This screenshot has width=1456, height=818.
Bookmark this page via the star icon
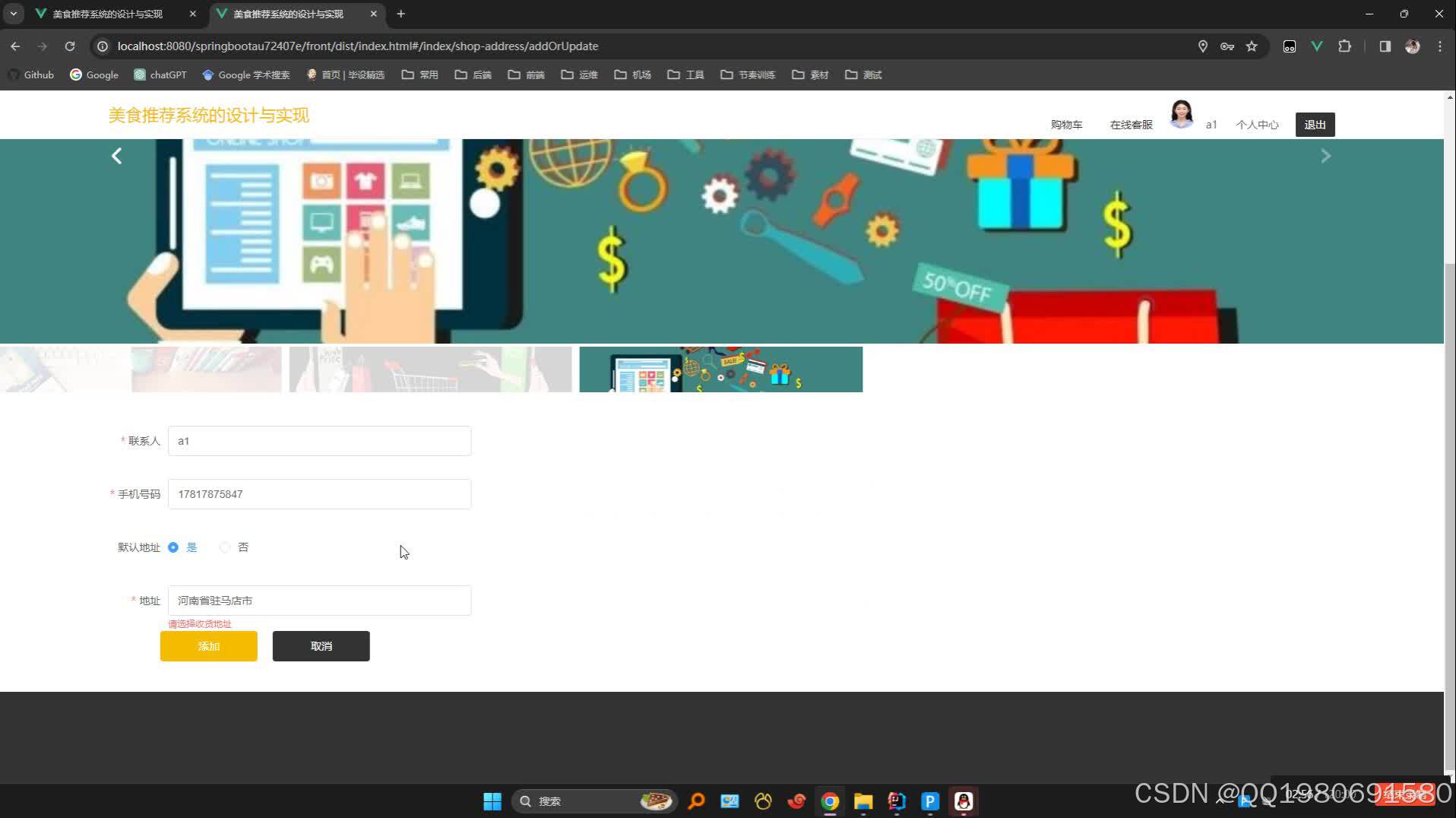(x=1251, y=46)
